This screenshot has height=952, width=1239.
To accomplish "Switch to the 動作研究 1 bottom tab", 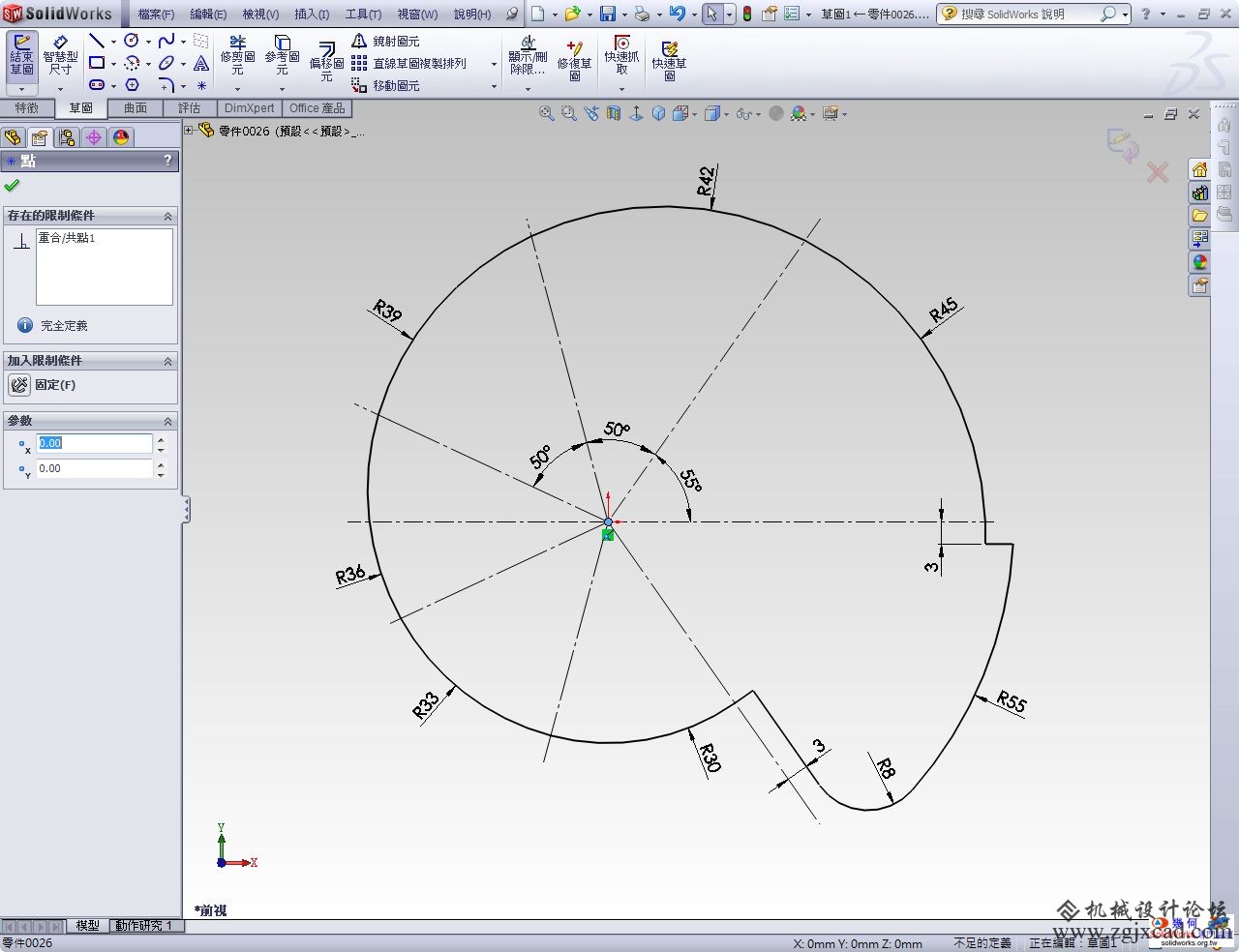I will (144, 925).
